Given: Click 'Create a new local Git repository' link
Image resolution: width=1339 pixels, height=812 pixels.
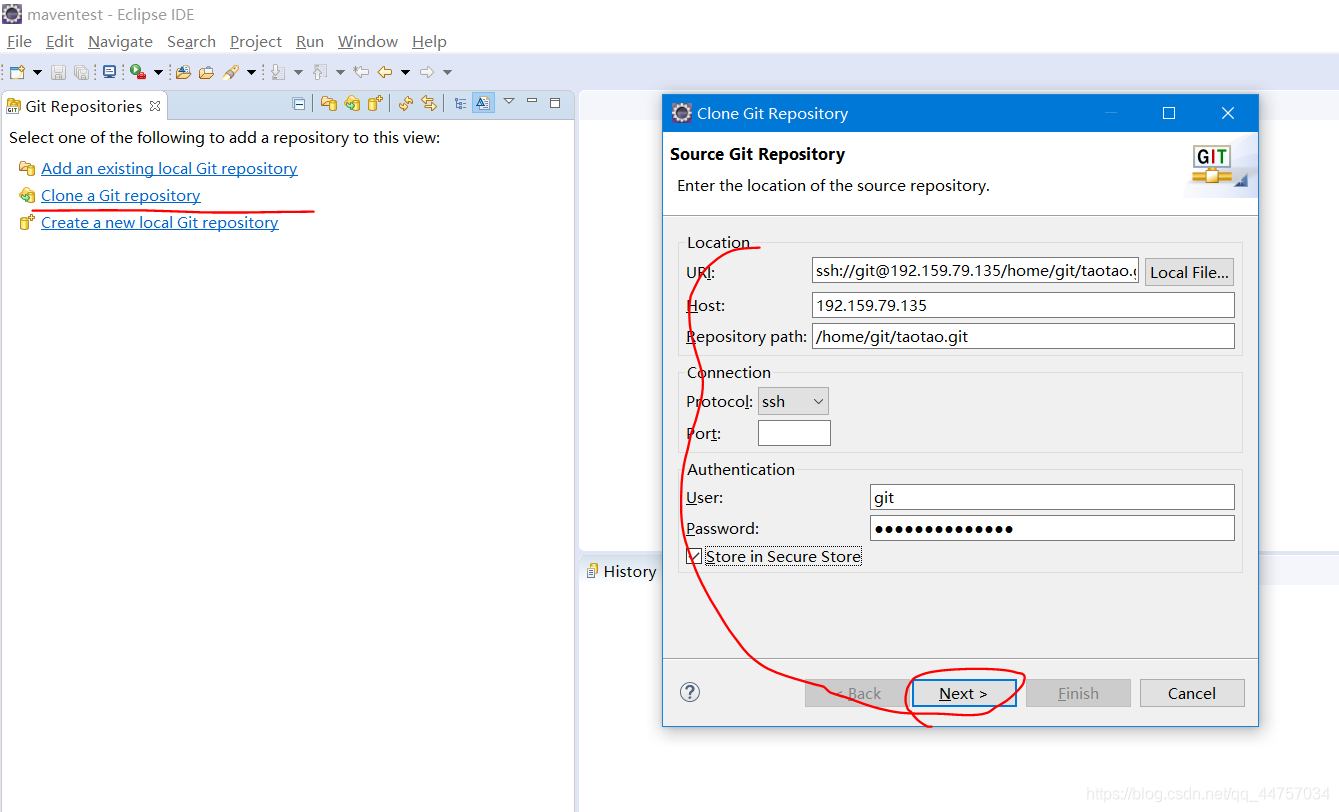Looking at the screenshot, I should [160, 222].
